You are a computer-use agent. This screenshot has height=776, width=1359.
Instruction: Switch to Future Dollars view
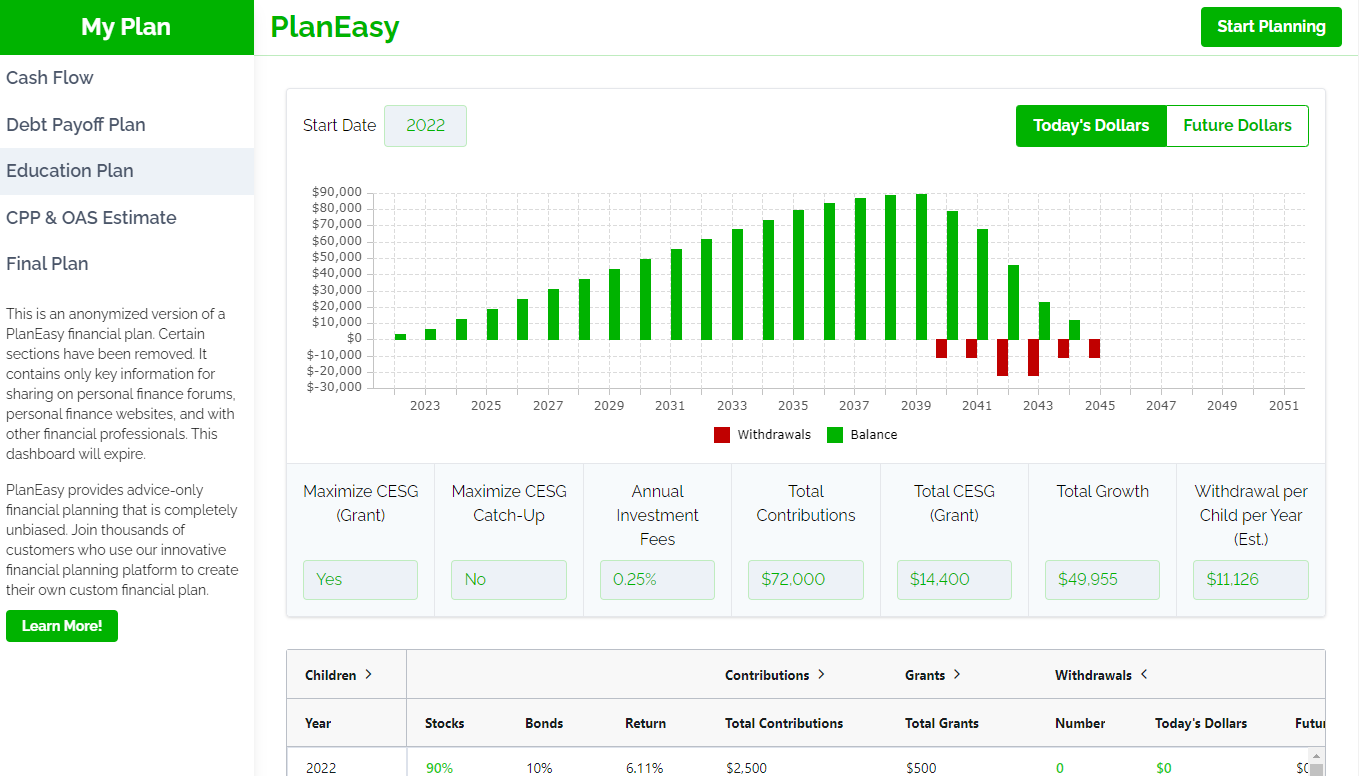coord(1237,126)
